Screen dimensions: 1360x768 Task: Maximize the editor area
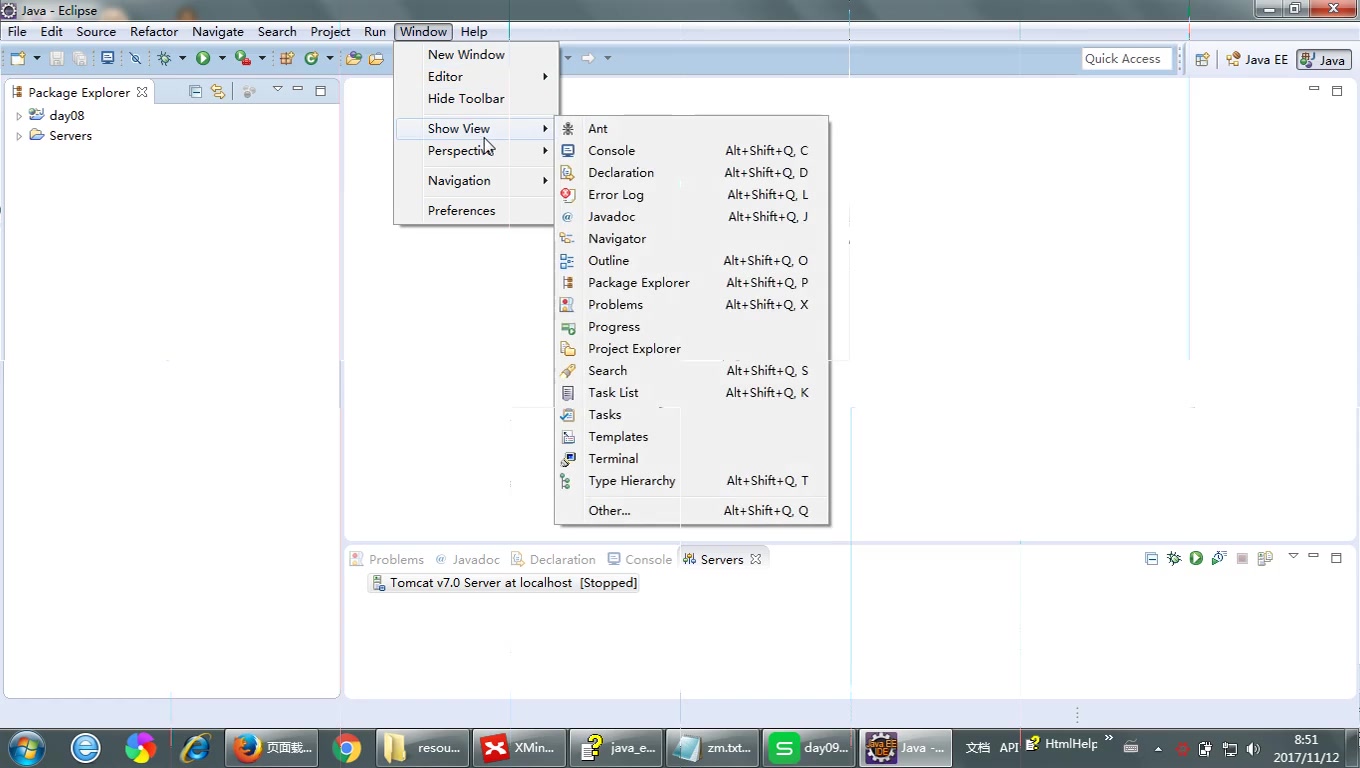1336,91
